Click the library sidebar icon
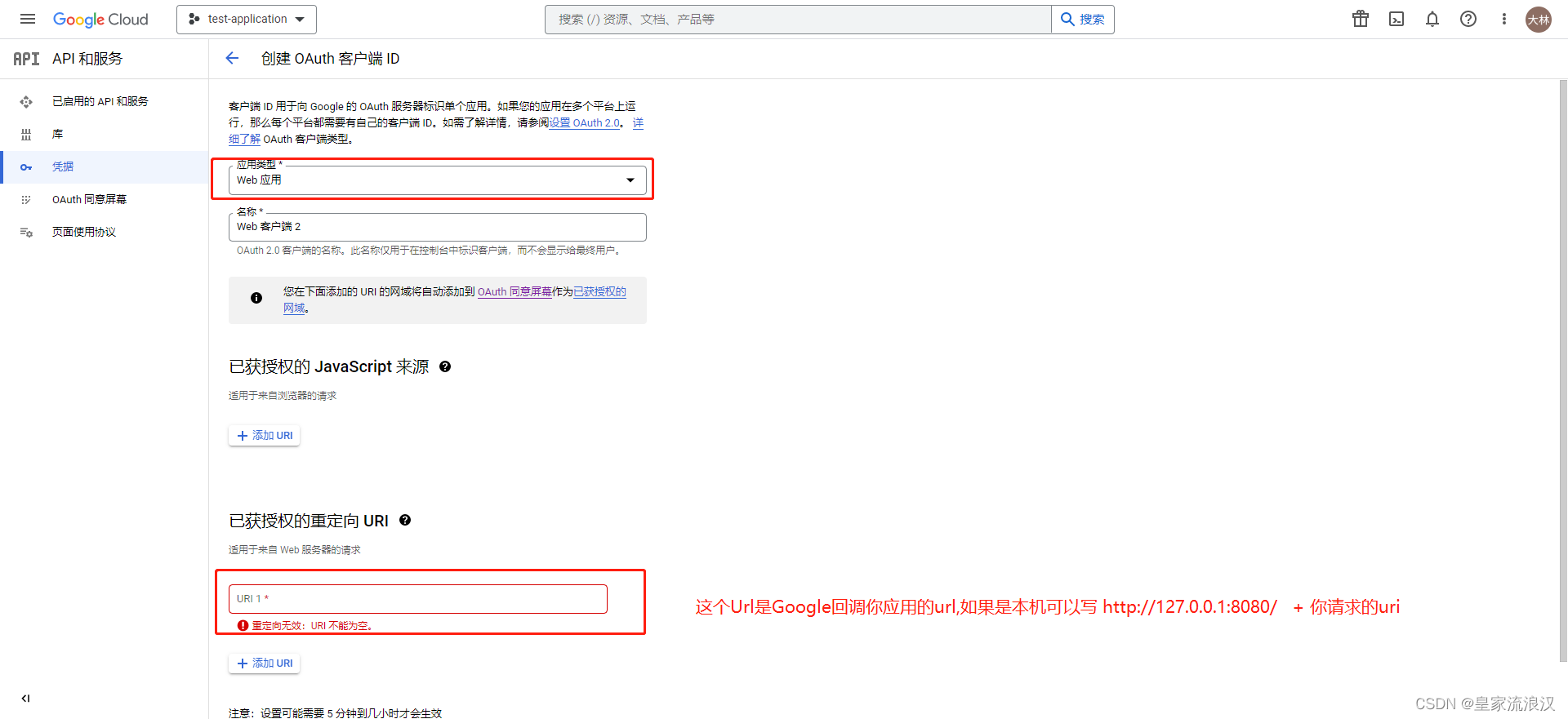Screen dimensions: 1568x719 pyautogui.click(x=26, y=135)
